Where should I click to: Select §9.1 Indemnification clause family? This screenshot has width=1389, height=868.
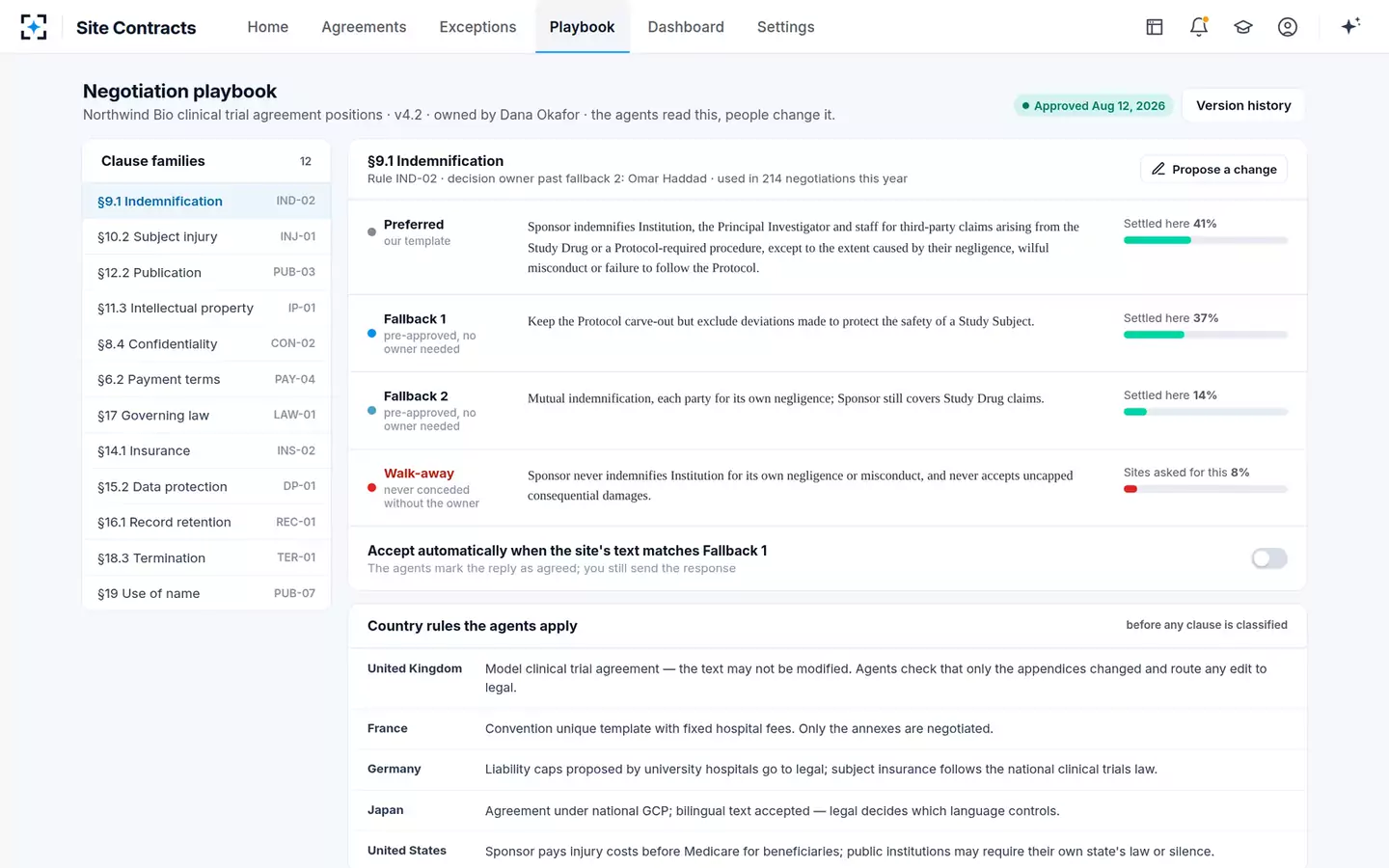[x=206, y=201]
